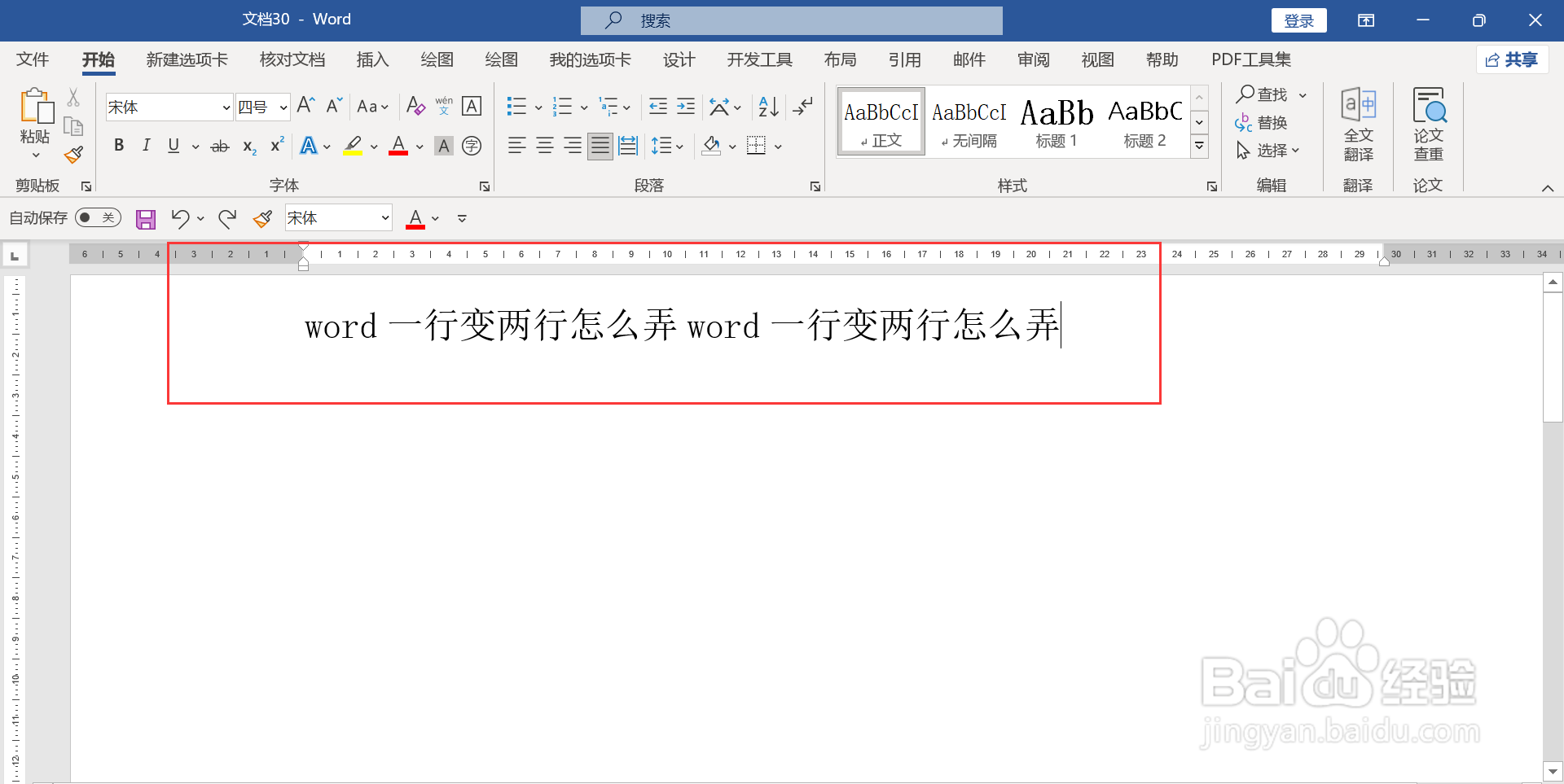Viewport: 1564px width, 784px height.
Task: Open thesis plagiarism check tool
Action: [x=1429, y=125]
